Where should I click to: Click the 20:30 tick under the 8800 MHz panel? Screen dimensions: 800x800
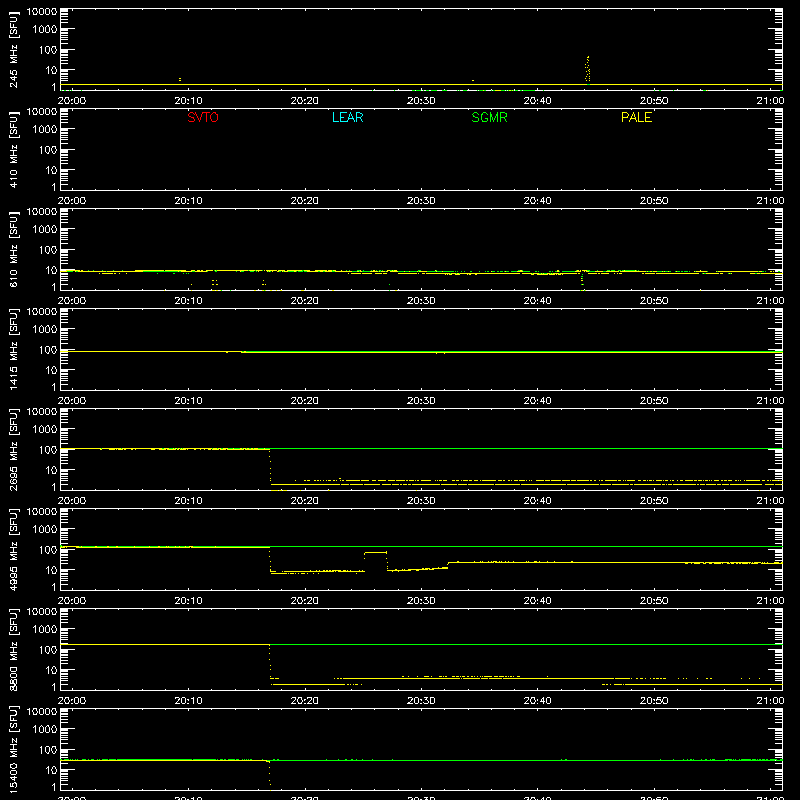click(x=421, y=701)
